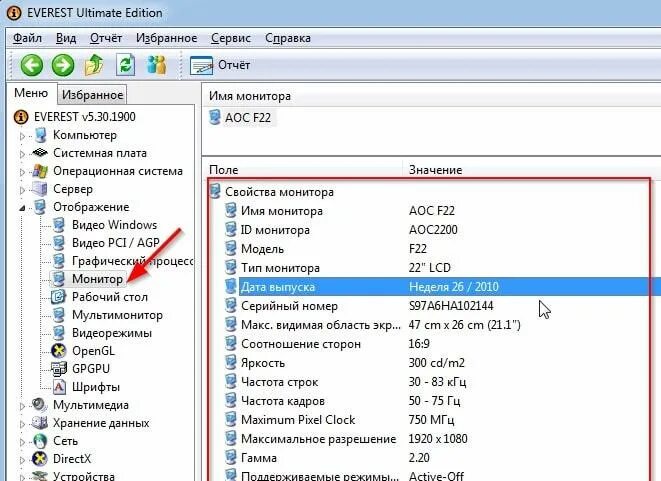Refresh using the green arrows page icon
Screen dimensions: 661x481
click(125, 65)
